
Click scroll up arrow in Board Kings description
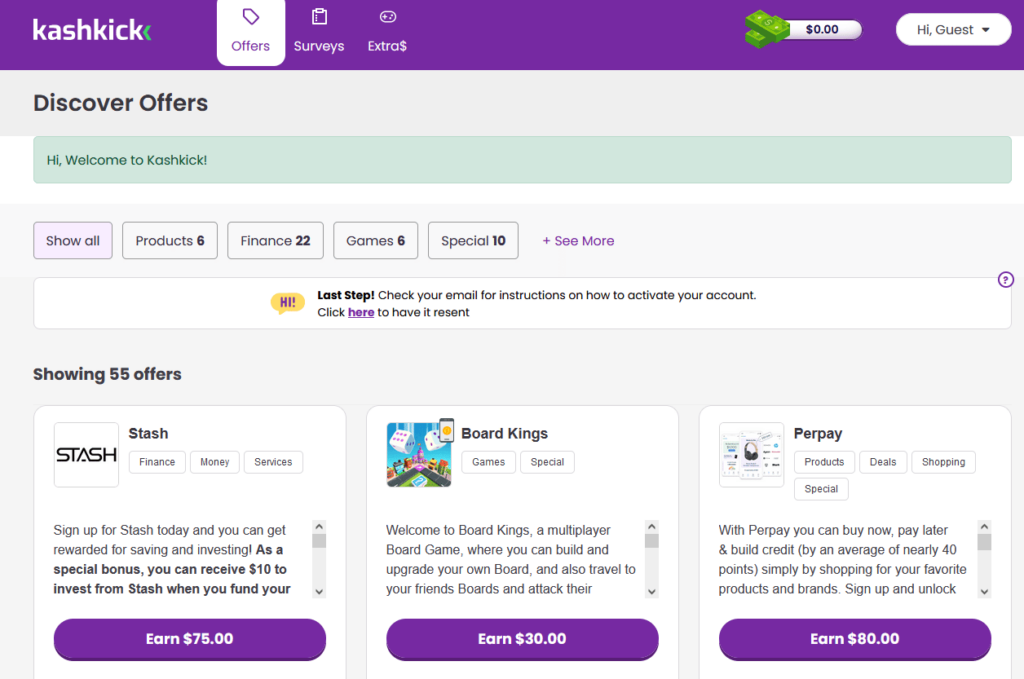652,526
